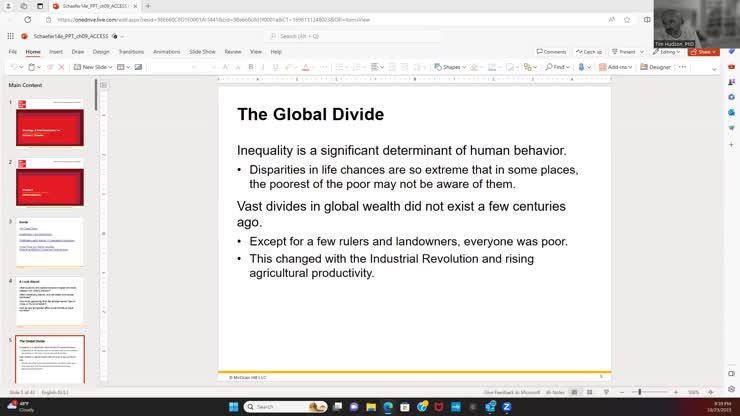This screenshot has height=416, width=740.
Task: Open the Transitions tab
Action: [x=131, y=51]
